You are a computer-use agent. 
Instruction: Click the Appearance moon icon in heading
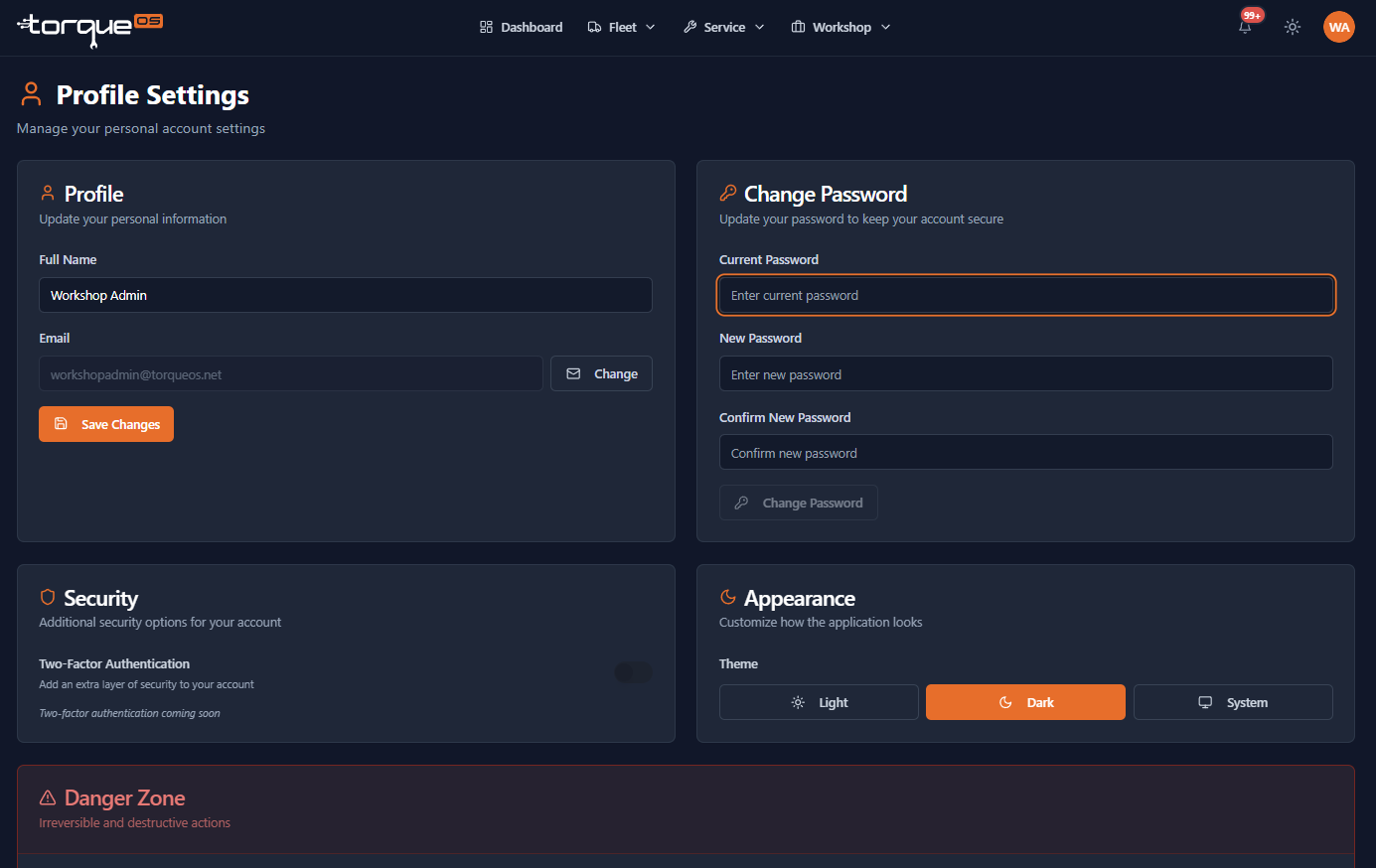point(728,597)
